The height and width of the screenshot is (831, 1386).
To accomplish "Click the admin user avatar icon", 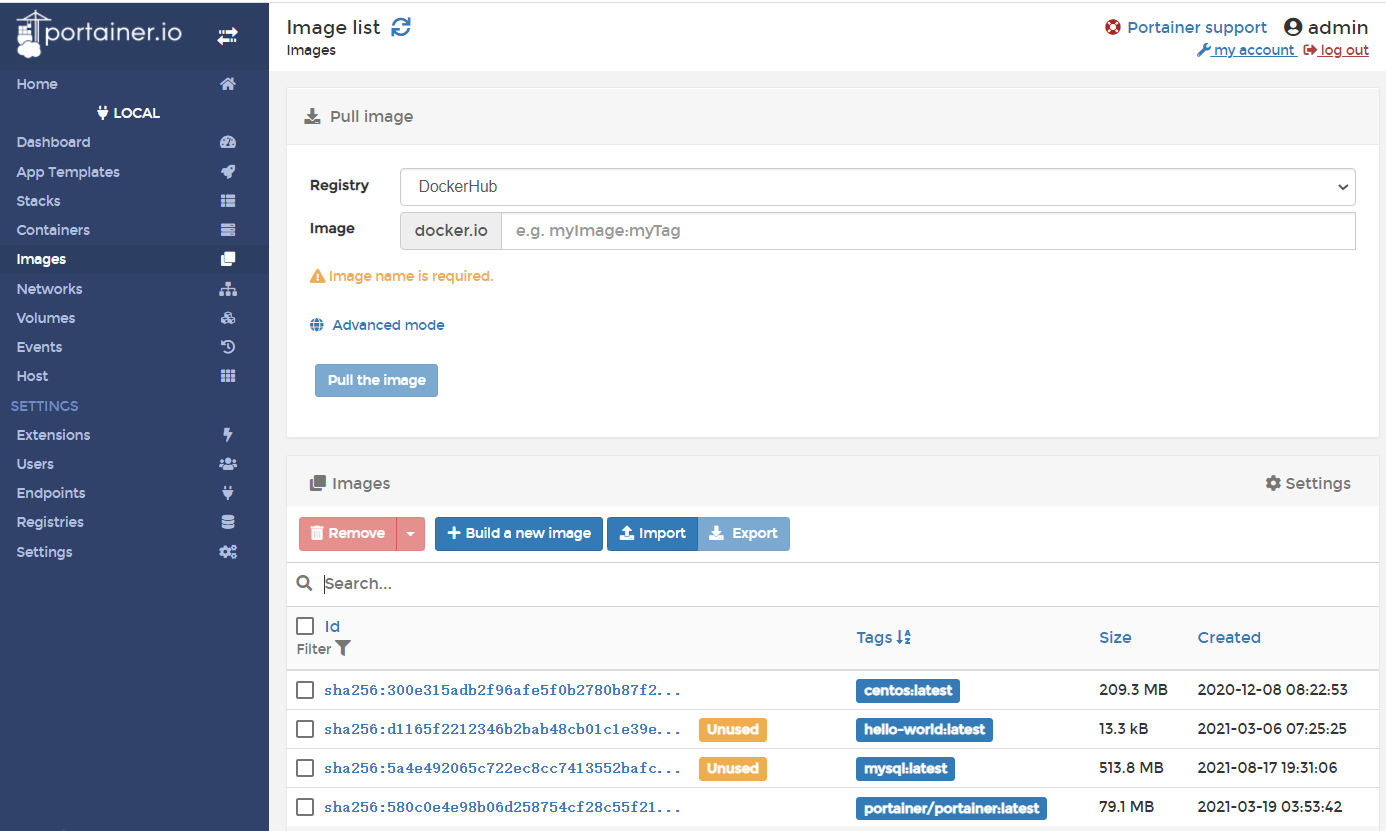I will click(1293, 27).
